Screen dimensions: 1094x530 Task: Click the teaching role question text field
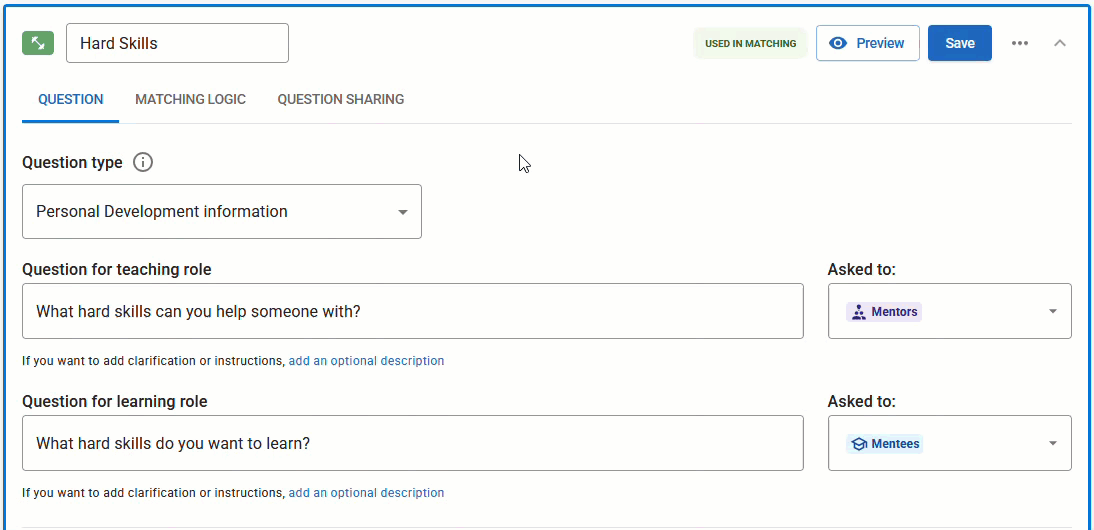[x=412, y=311]
